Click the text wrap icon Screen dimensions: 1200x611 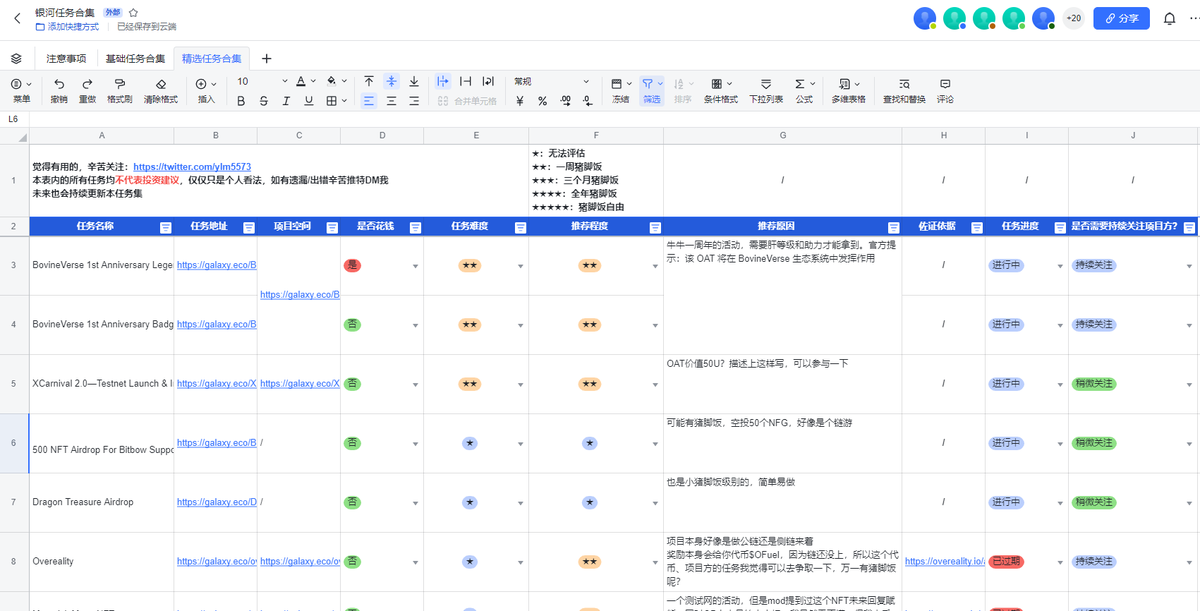click(488, 82)
